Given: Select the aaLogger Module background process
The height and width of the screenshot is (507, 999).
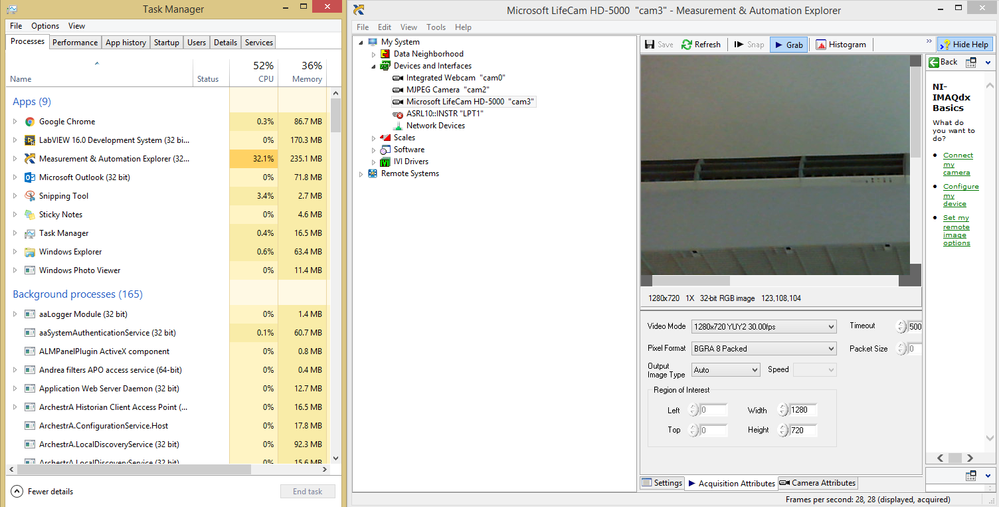Looking at the screenshot, I should pyautogui.click(x=83, y=314).
